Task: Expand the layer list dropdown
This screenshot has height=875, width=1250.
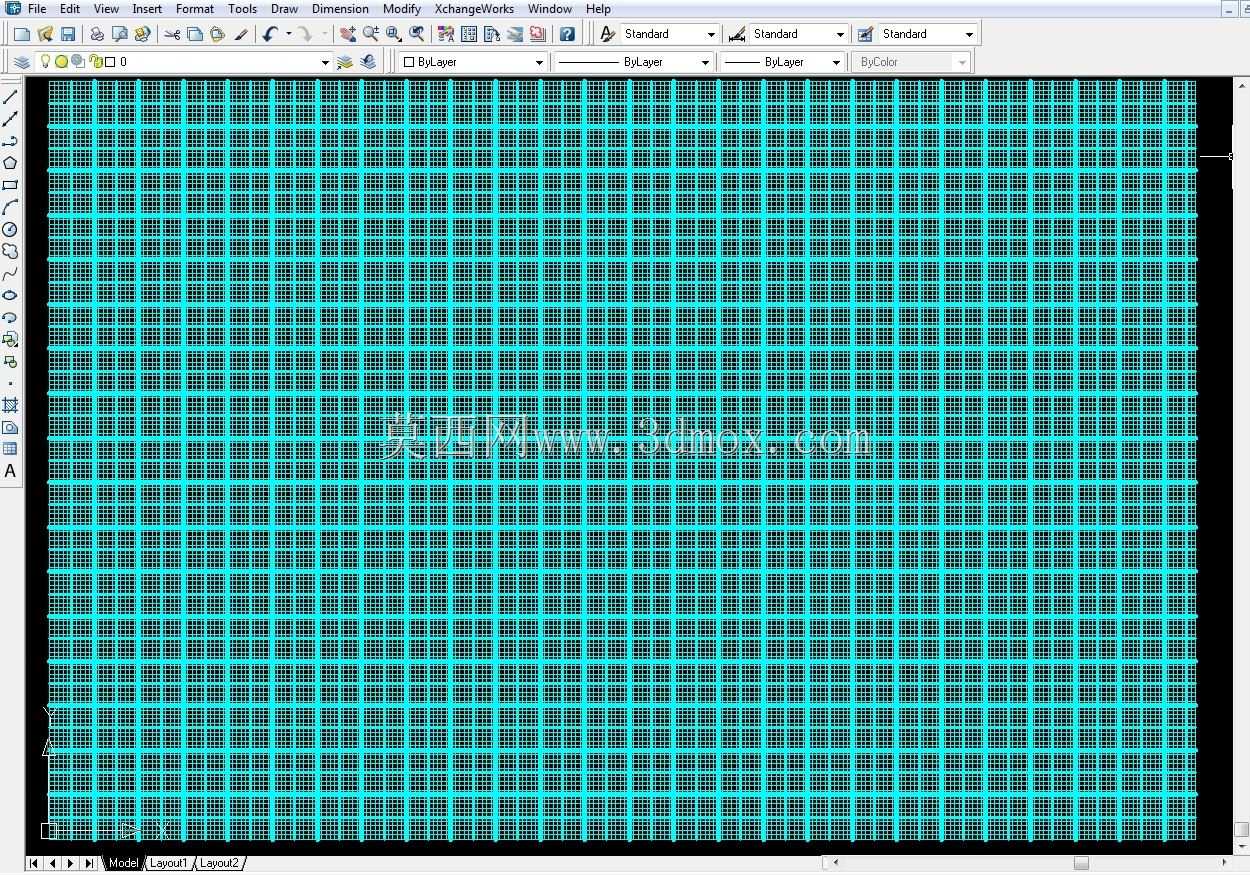Action: [325, 62]
